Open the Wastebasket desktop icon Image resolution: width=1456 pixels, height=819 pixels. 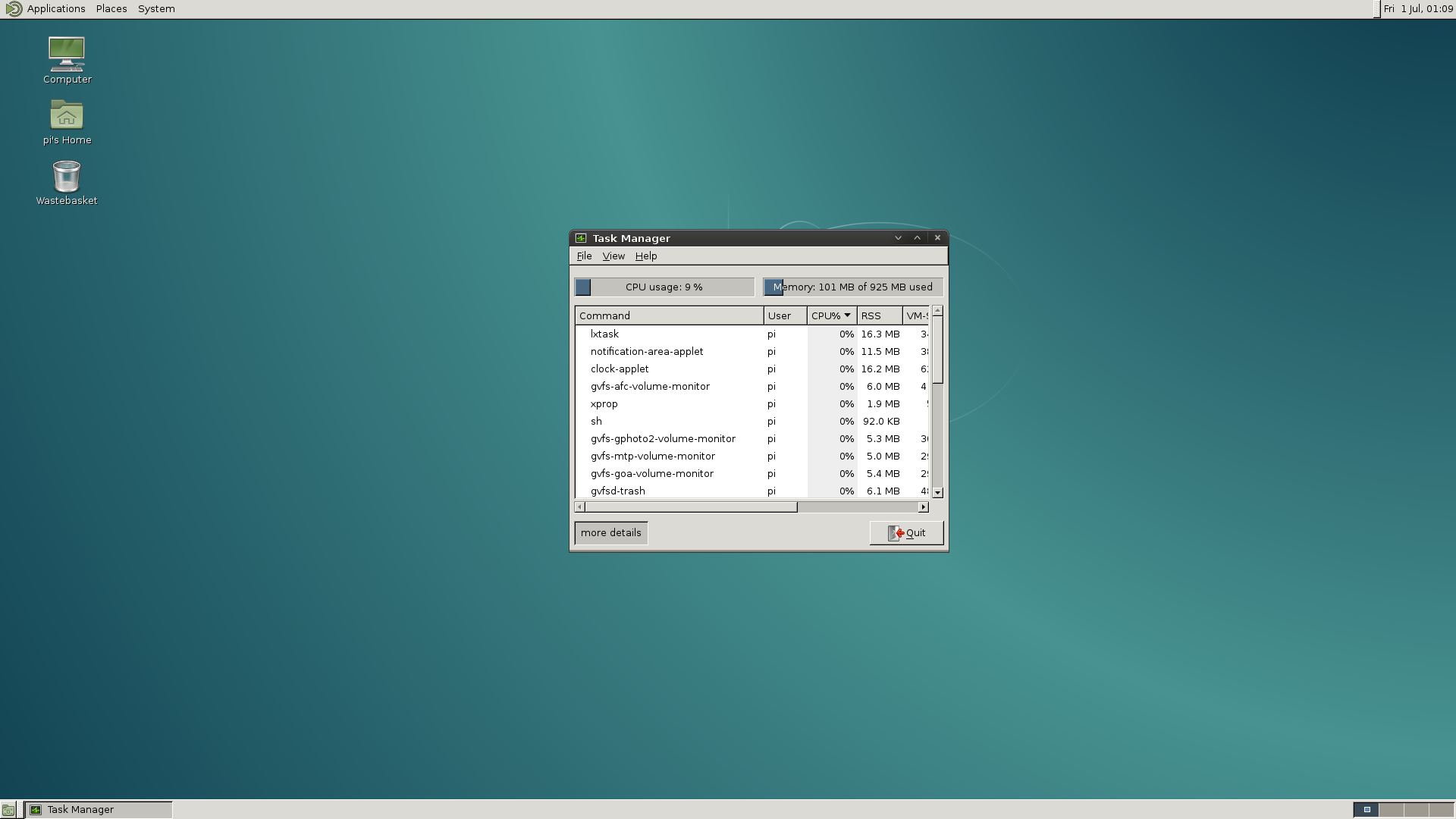pyautogui.click(x=67, y=182)
